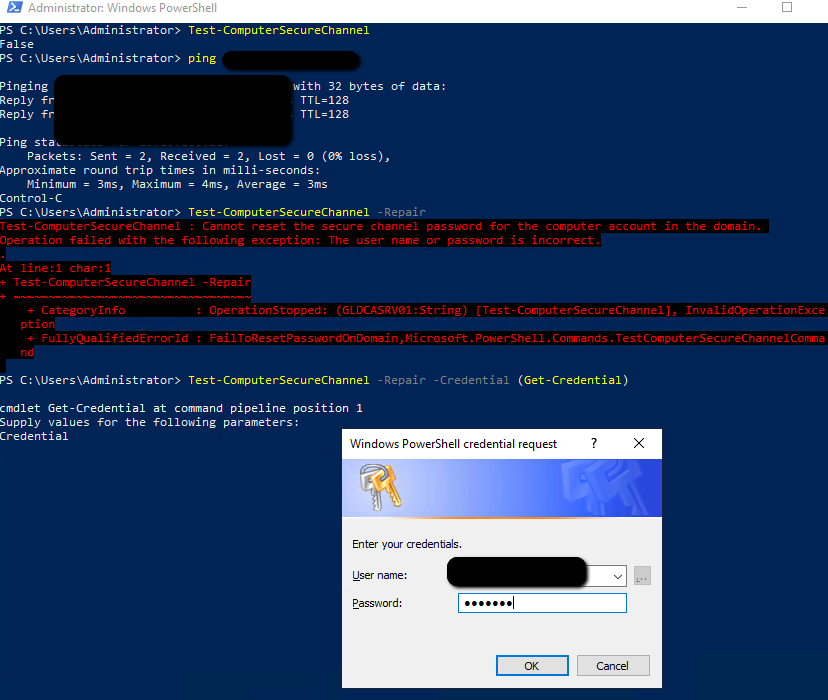Image resolution: width=828 pixels, height=700 pixels.
Task: Open the browse button beside User name
Action: [642, 576]
